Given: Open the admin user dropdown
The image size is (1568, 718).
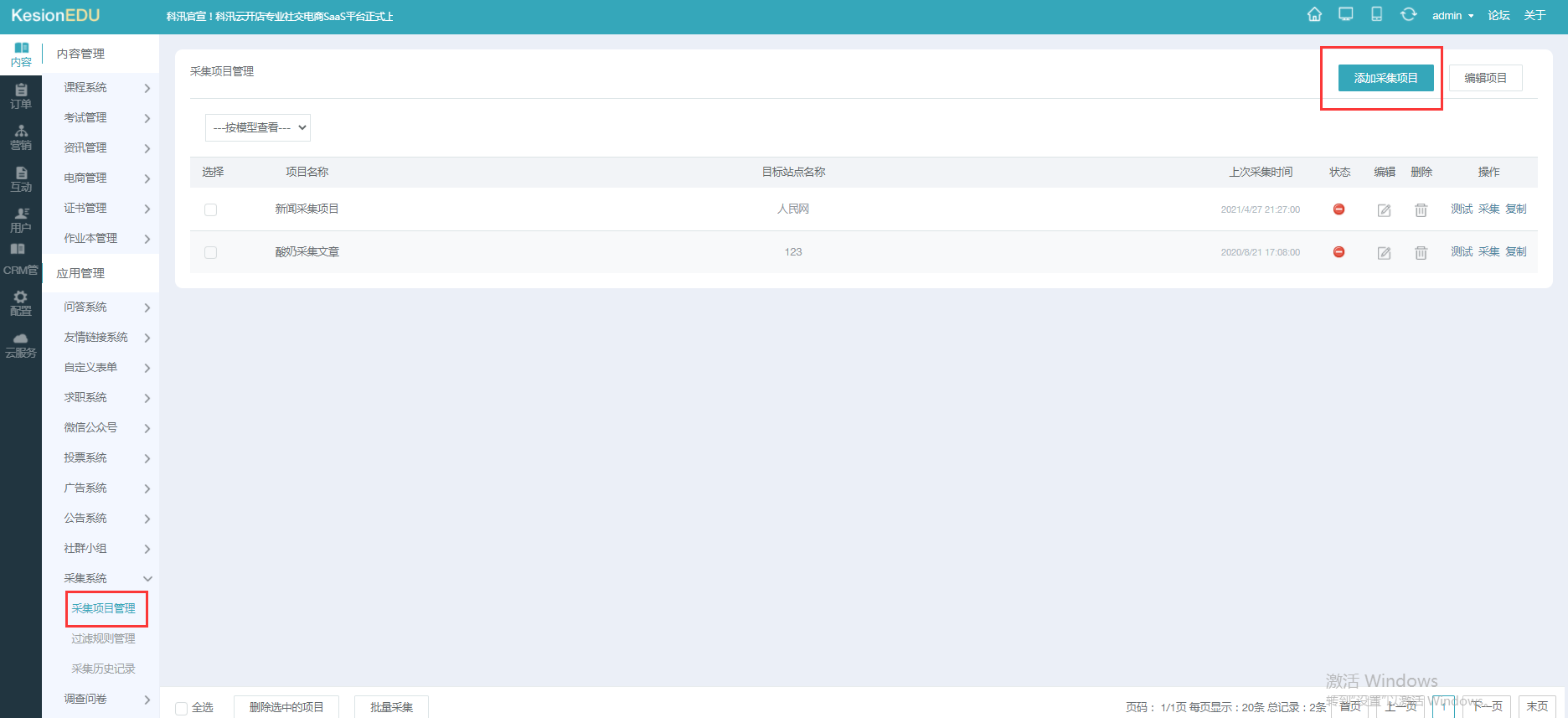Looking at the screenshot, I should tap(1452, 16).
